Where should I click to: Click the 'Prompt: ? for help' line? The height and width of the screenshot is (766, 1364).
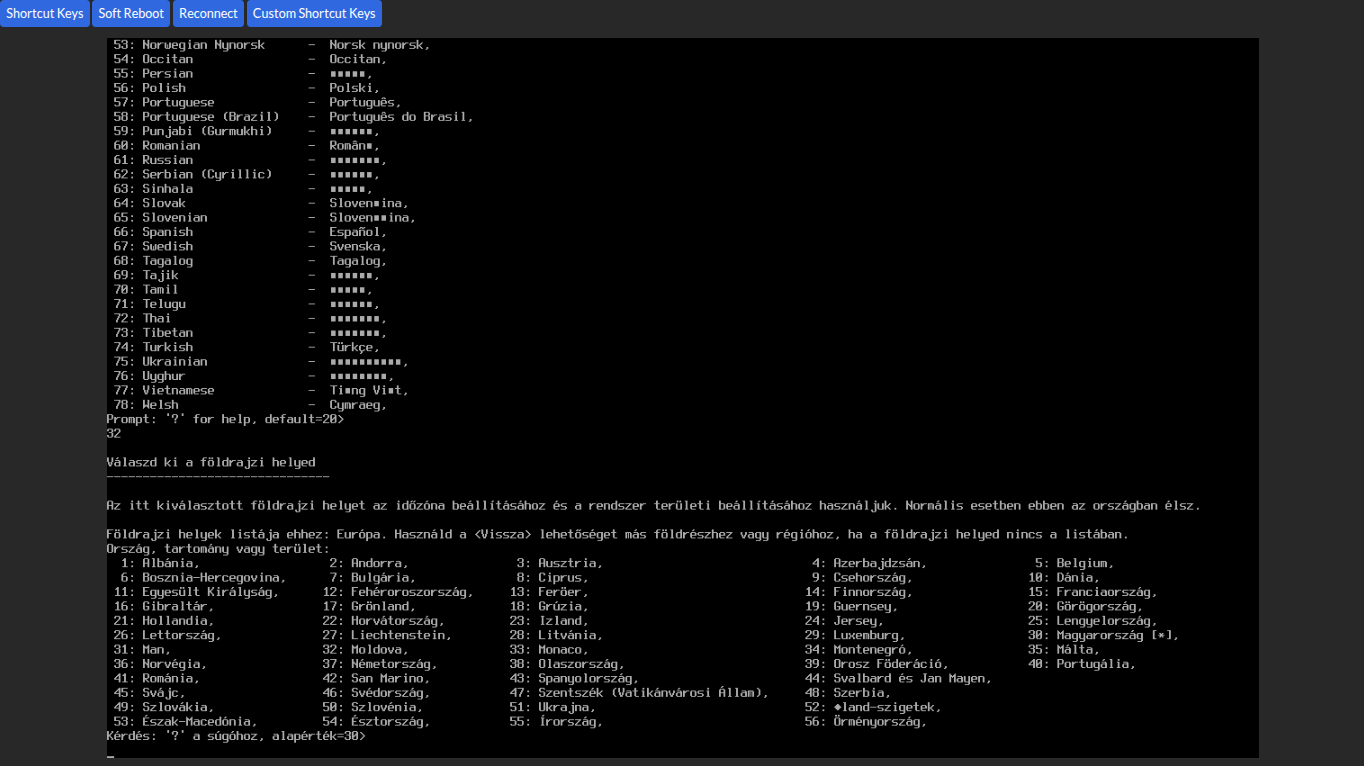225,419
